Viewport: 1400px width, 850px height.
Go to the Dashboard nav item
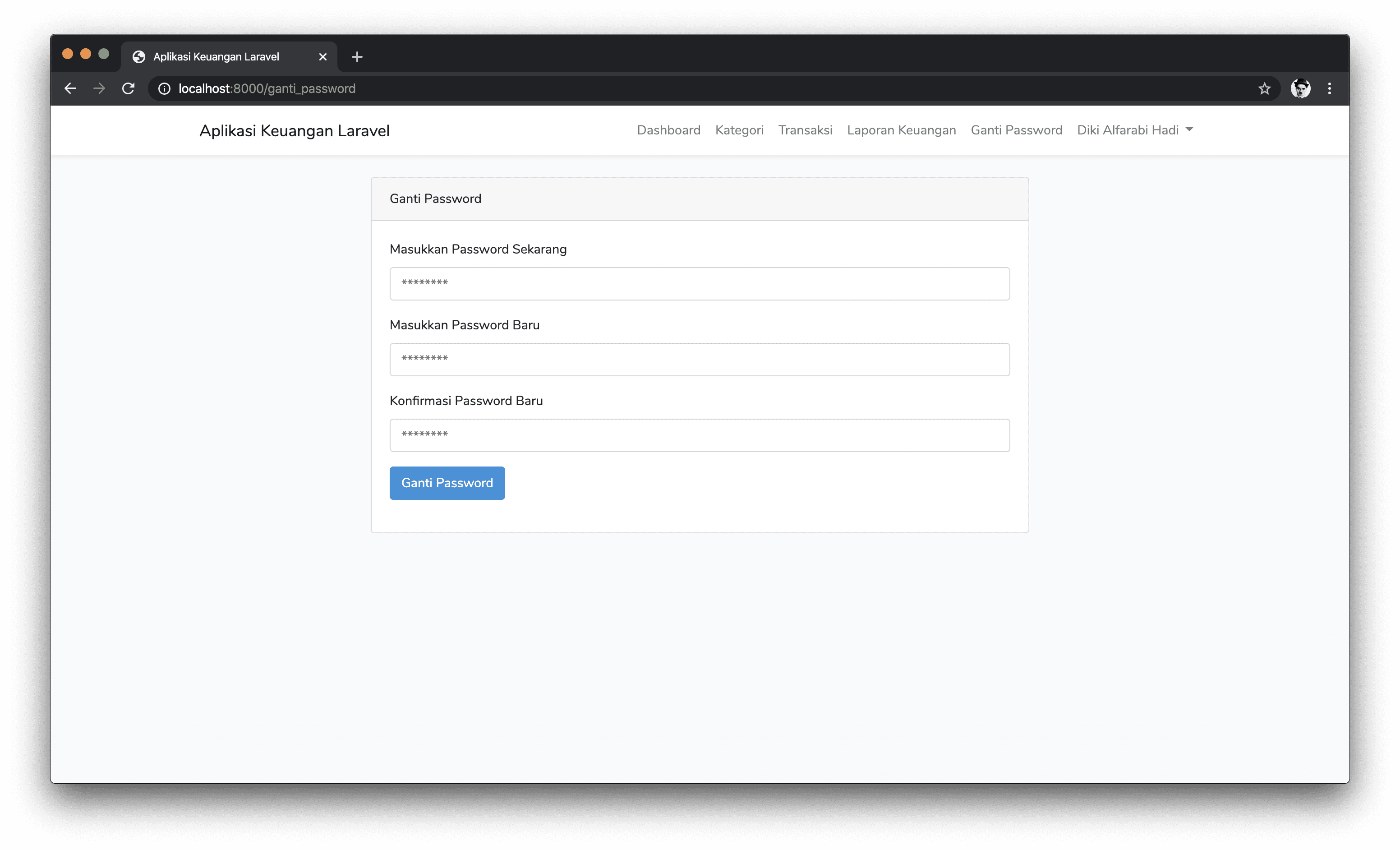(x=668, y=130)
